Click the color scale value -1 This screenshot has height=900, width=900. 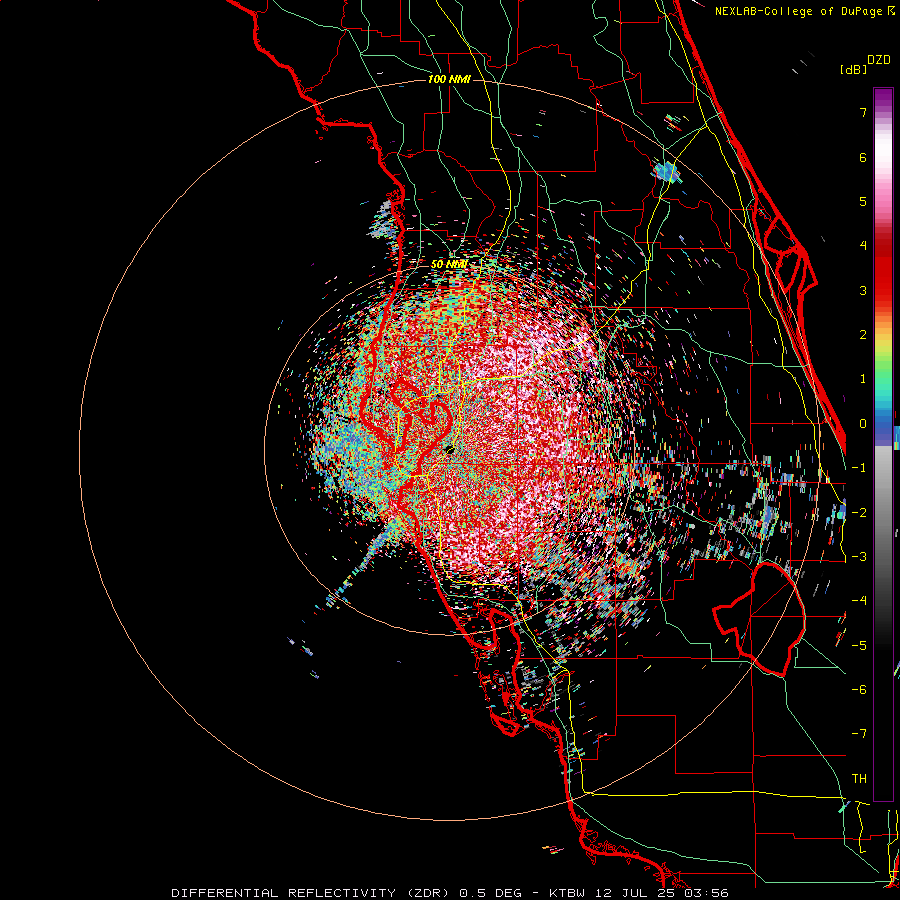tap(859, 468)
